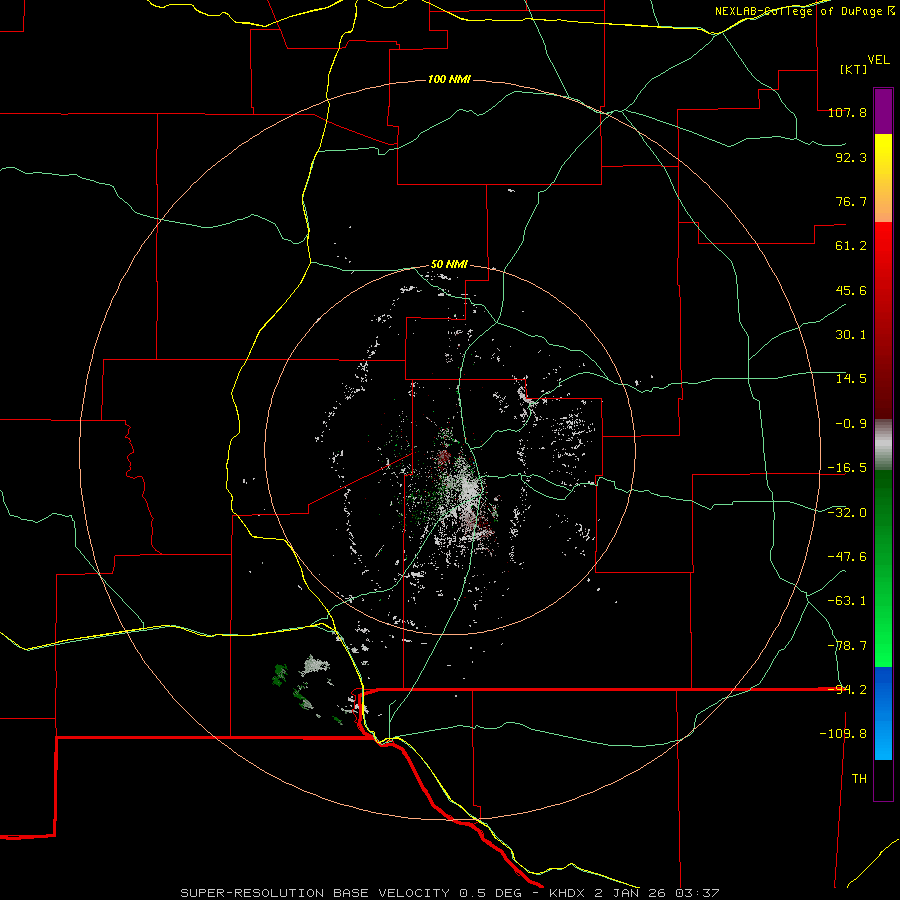Click the gray near-zero segment of the velocity scale
Image resolution: width=900 pixels, height=900 pixels.
883,445
